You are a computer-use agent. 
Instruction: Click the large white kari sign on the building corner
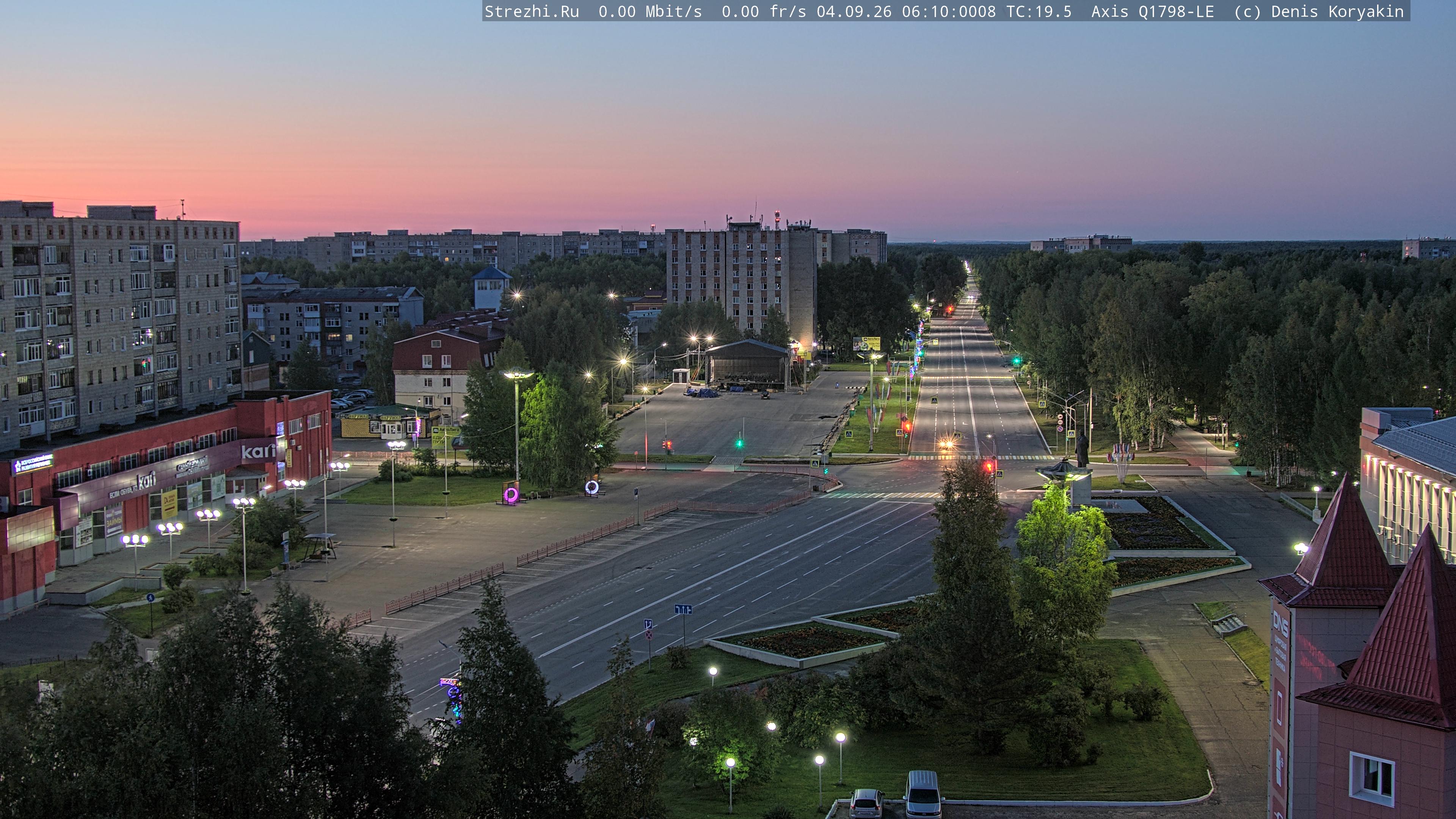tap(258, 451)
